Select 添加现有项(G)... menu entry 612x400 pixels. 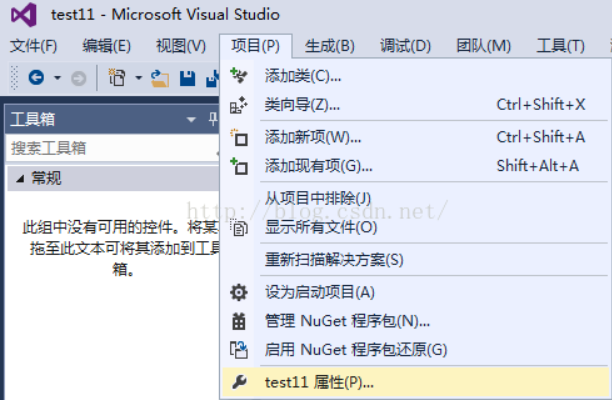[x=415, y=166]
